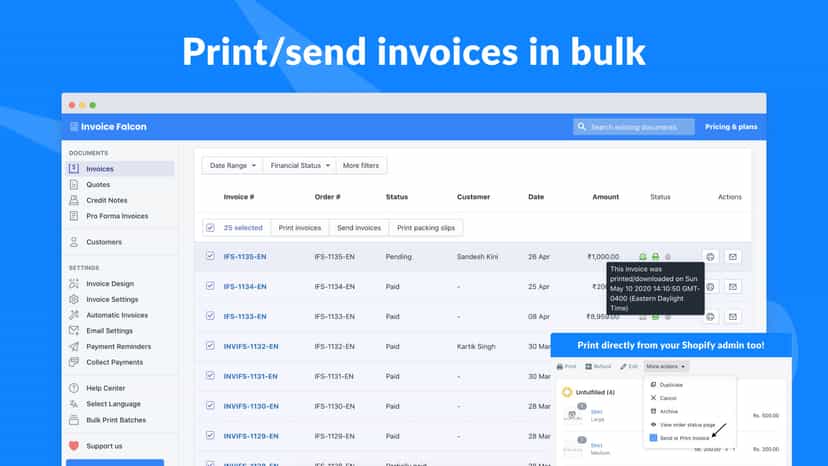Click the Invoice Settings gear icon
This screenshot has height=466, width=828.
click(74, 299)
